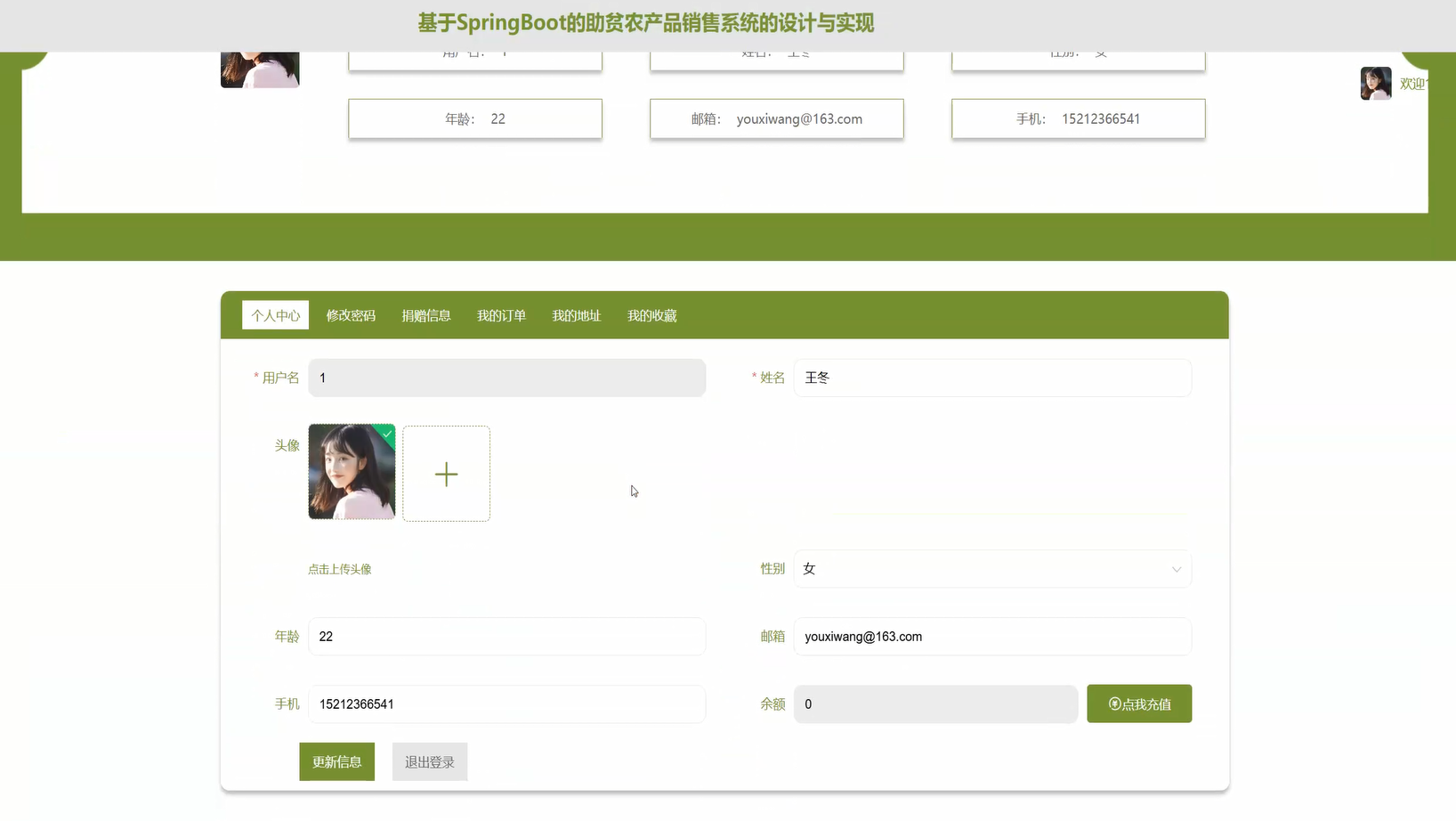Click the 邮箱 email input field
The height and width of the screenshot is (821, 1456).
pos(992,636)
